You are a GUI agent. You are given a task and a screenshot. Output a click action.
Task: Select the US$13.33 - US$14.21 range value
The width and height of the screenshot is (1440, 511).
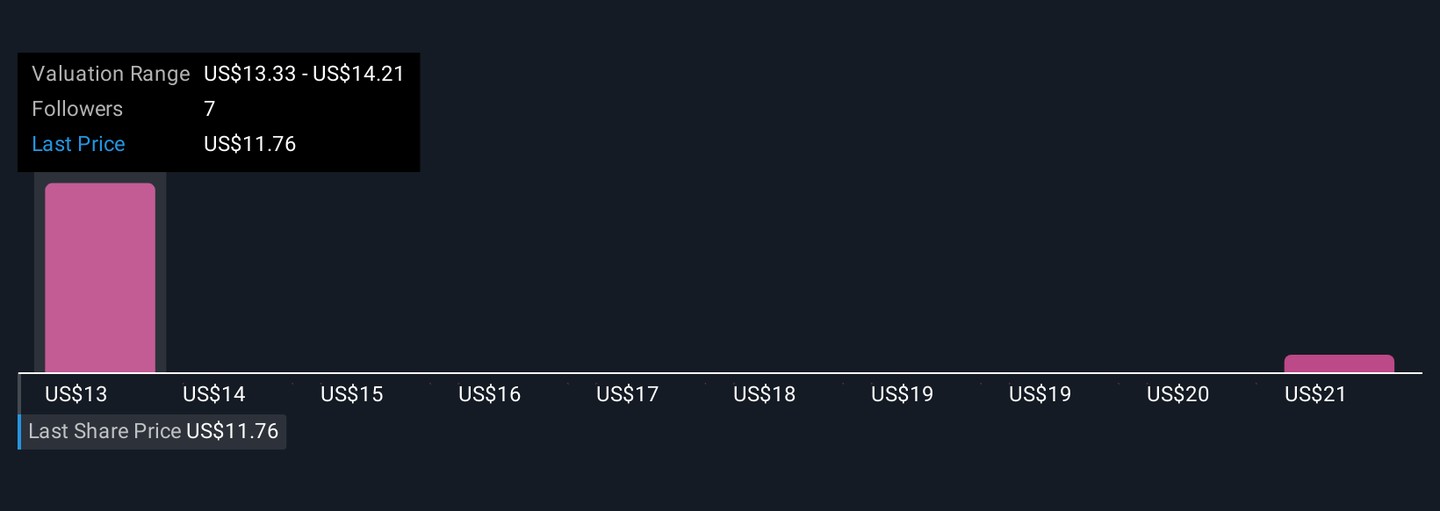click(x=304, y=74)
